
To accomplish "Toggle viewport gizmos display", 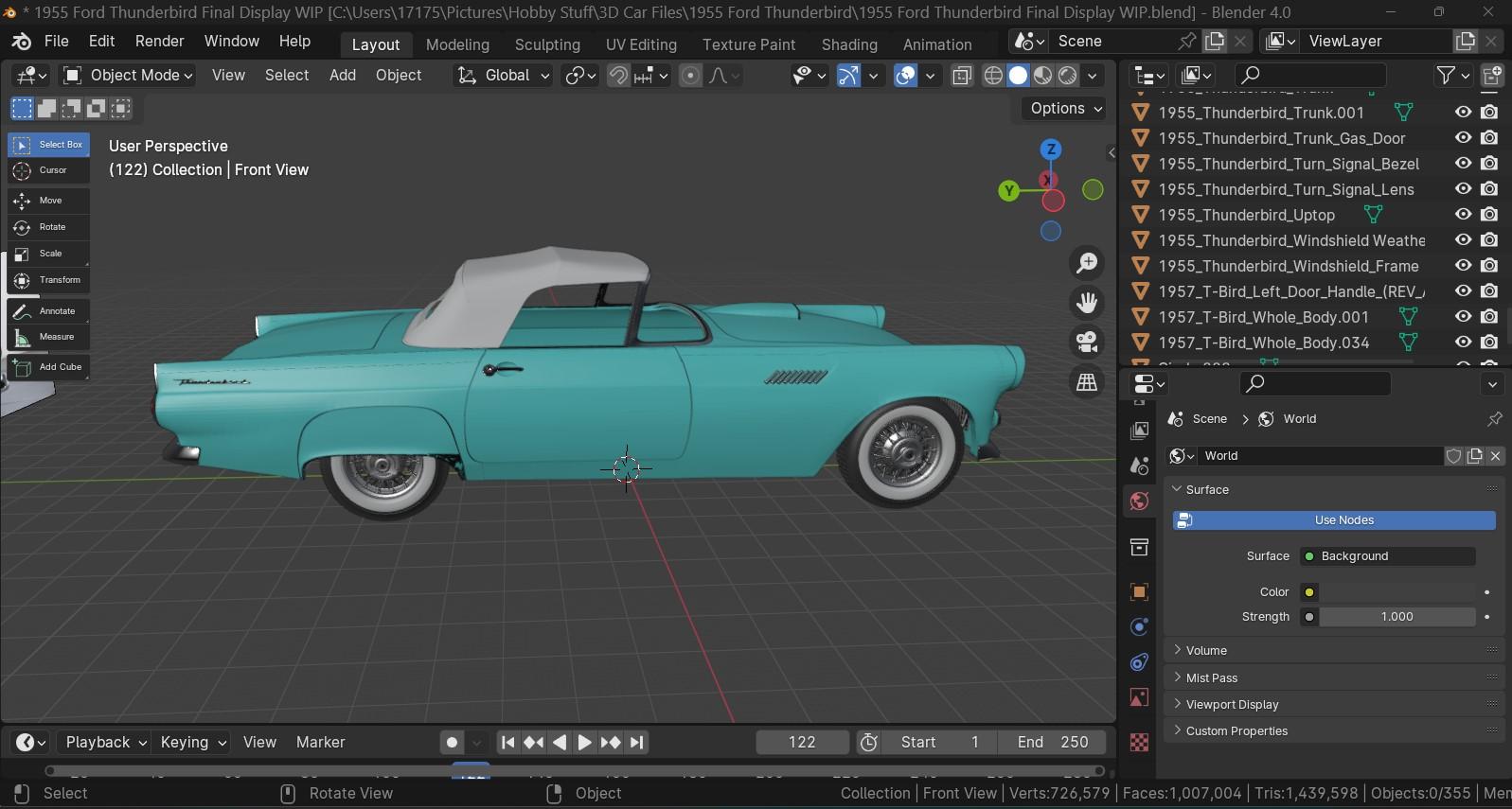I will click(849, 76).
